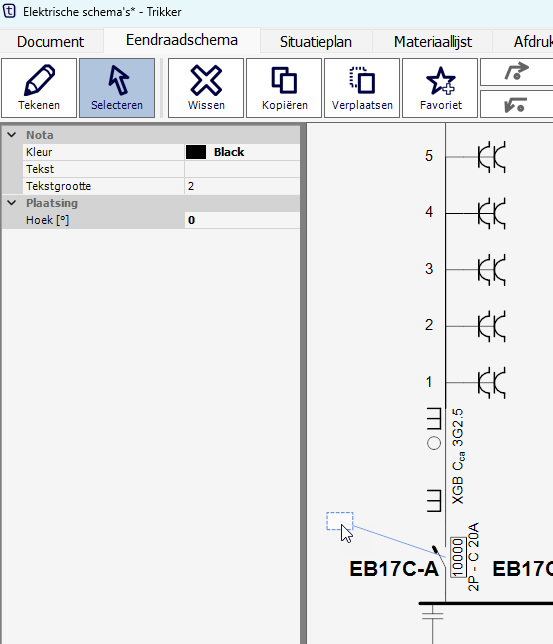
Task: Click the 2P - C 20A breaker label
Action: [473, 557]
